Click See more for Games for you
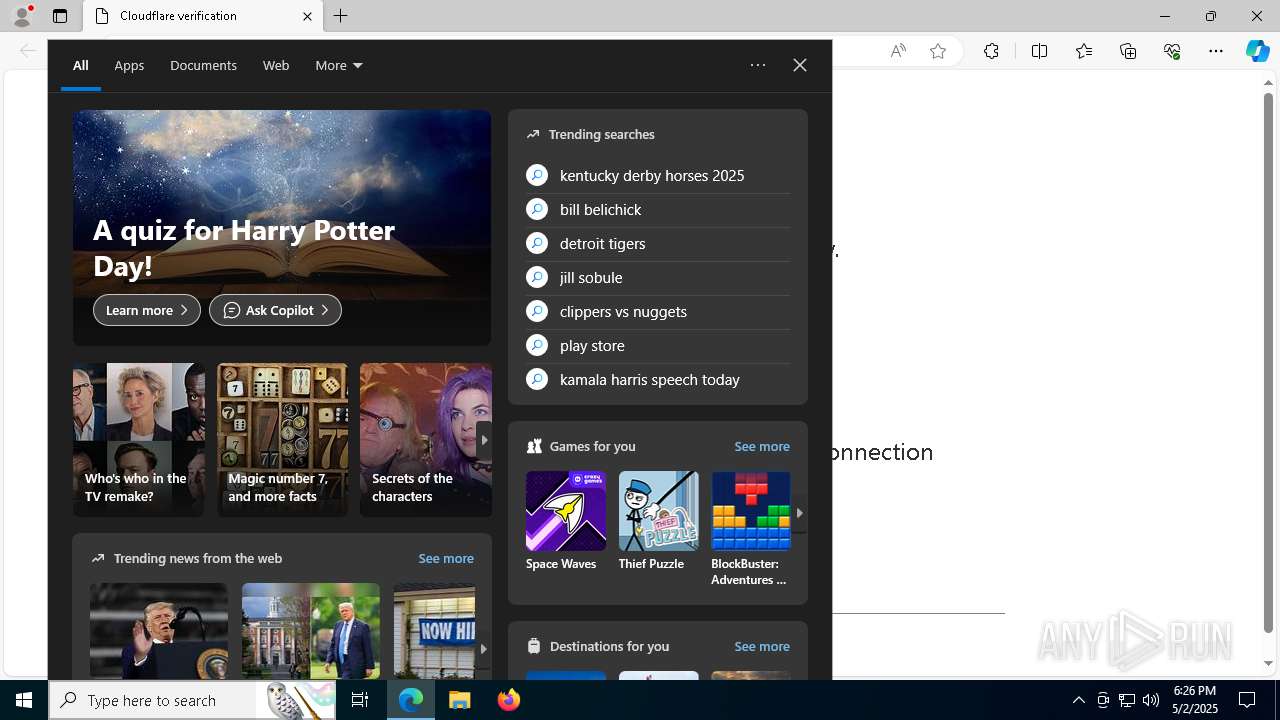 click(x=762, y=447)
